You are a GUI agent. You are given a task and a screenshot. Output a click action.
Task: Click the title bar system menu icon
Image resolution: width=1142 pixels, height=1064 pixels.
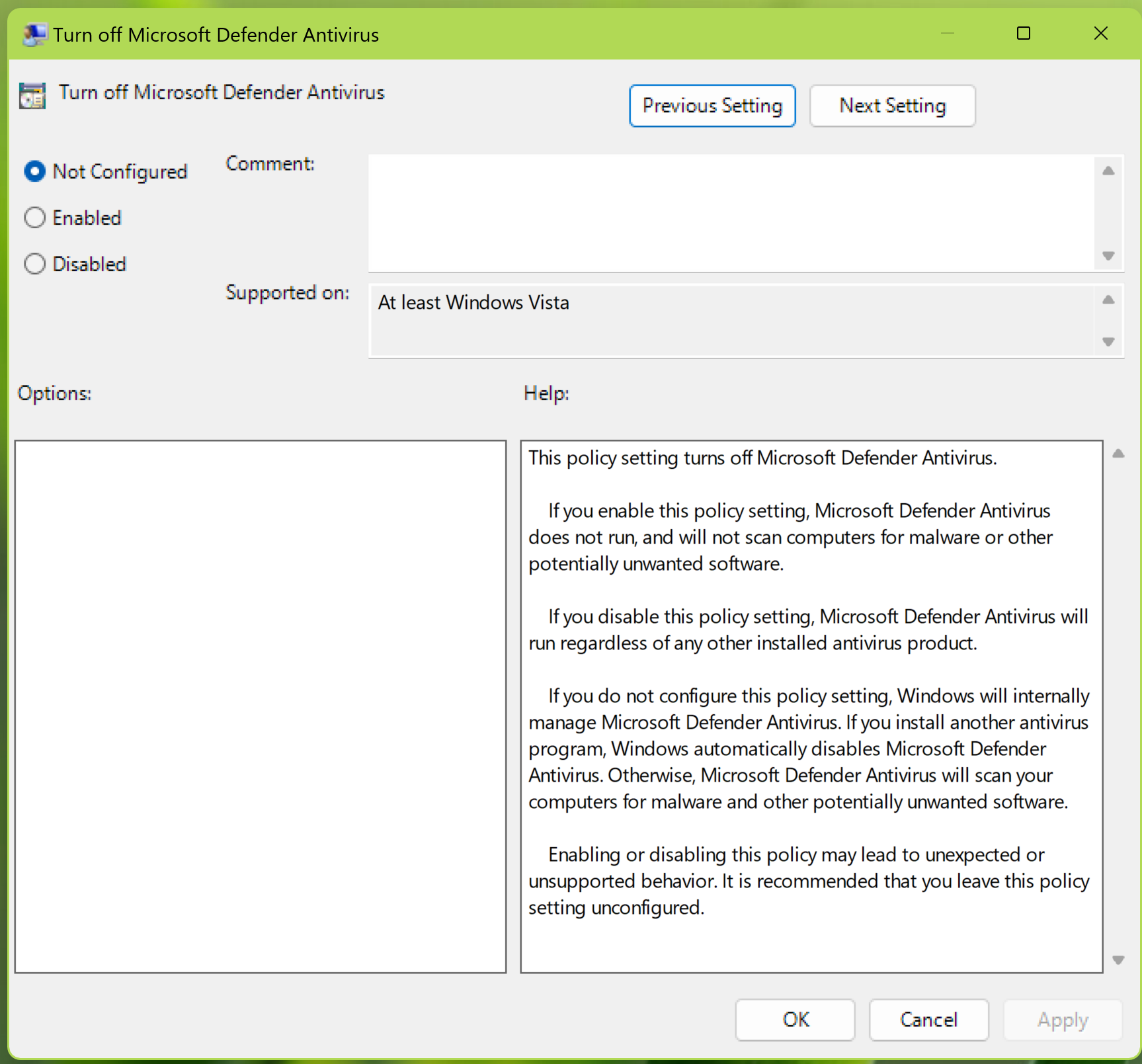click(34, 34)
